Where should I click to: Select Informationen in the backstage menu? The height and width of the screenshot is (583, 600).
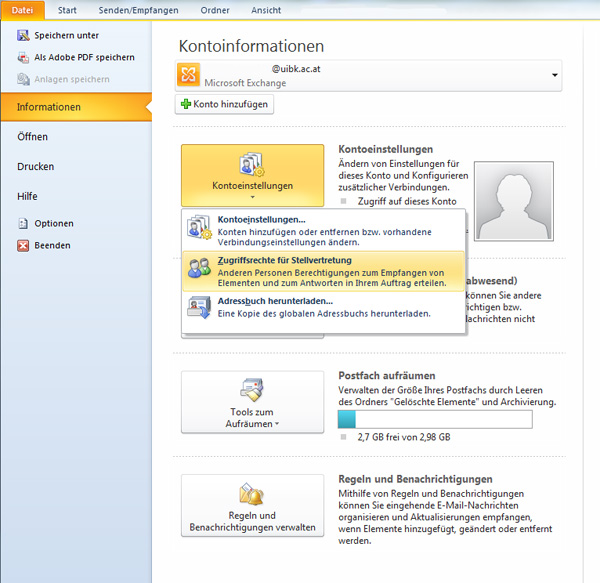coord(76,107)
